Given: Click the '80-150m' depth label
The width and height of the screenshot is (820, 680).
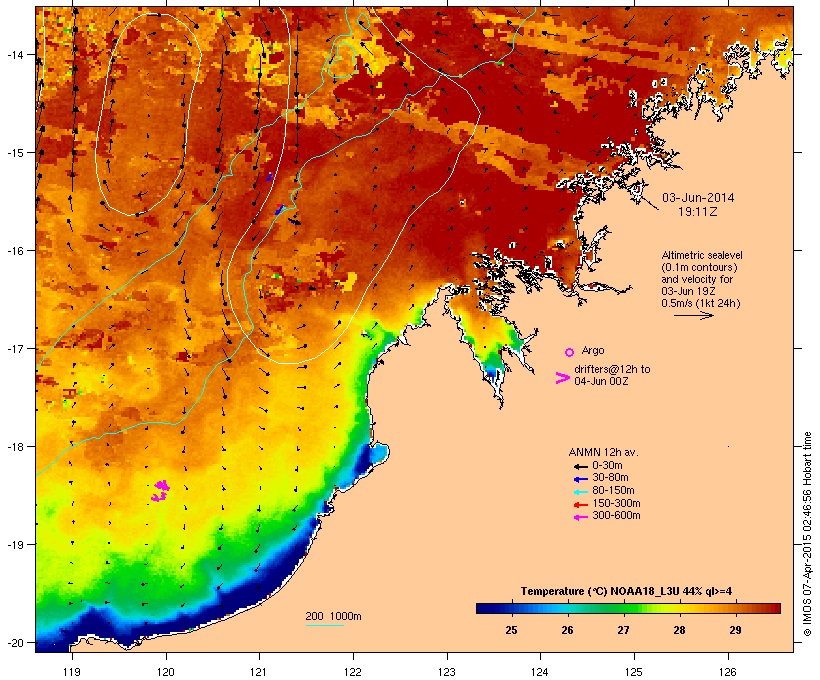Looking at the screenshot, I should (613, 491).
